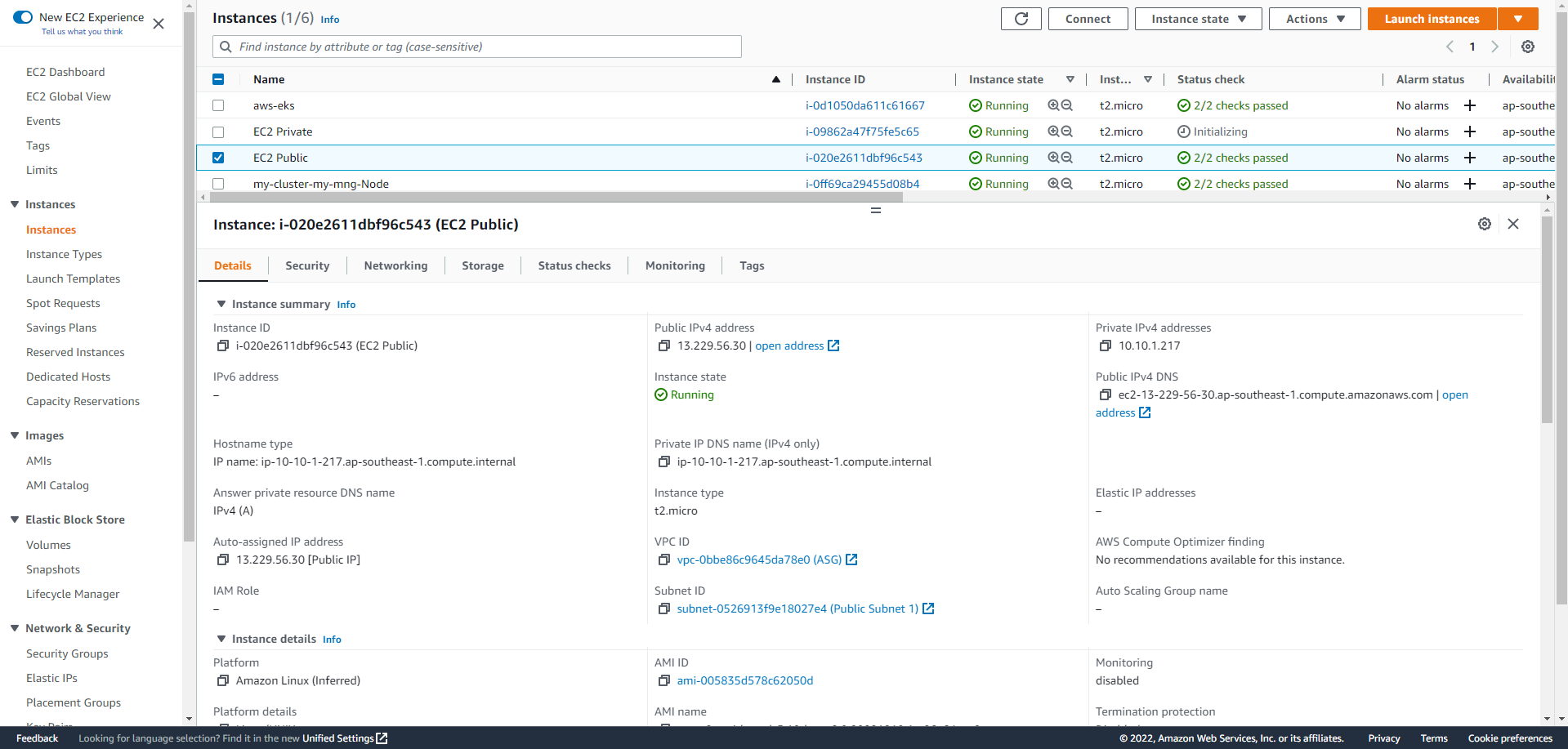Close the New EC2 Experience banner
1568x749 pixels.
(x=159, y=24)
